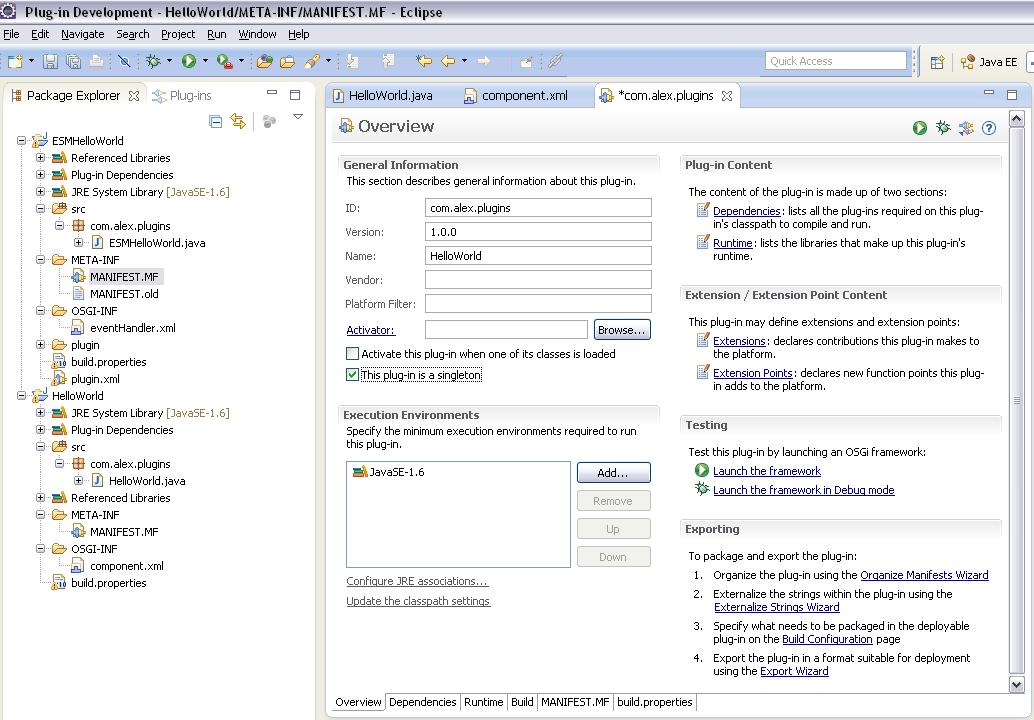Click the Browse... button for Activator

[622, 330]
